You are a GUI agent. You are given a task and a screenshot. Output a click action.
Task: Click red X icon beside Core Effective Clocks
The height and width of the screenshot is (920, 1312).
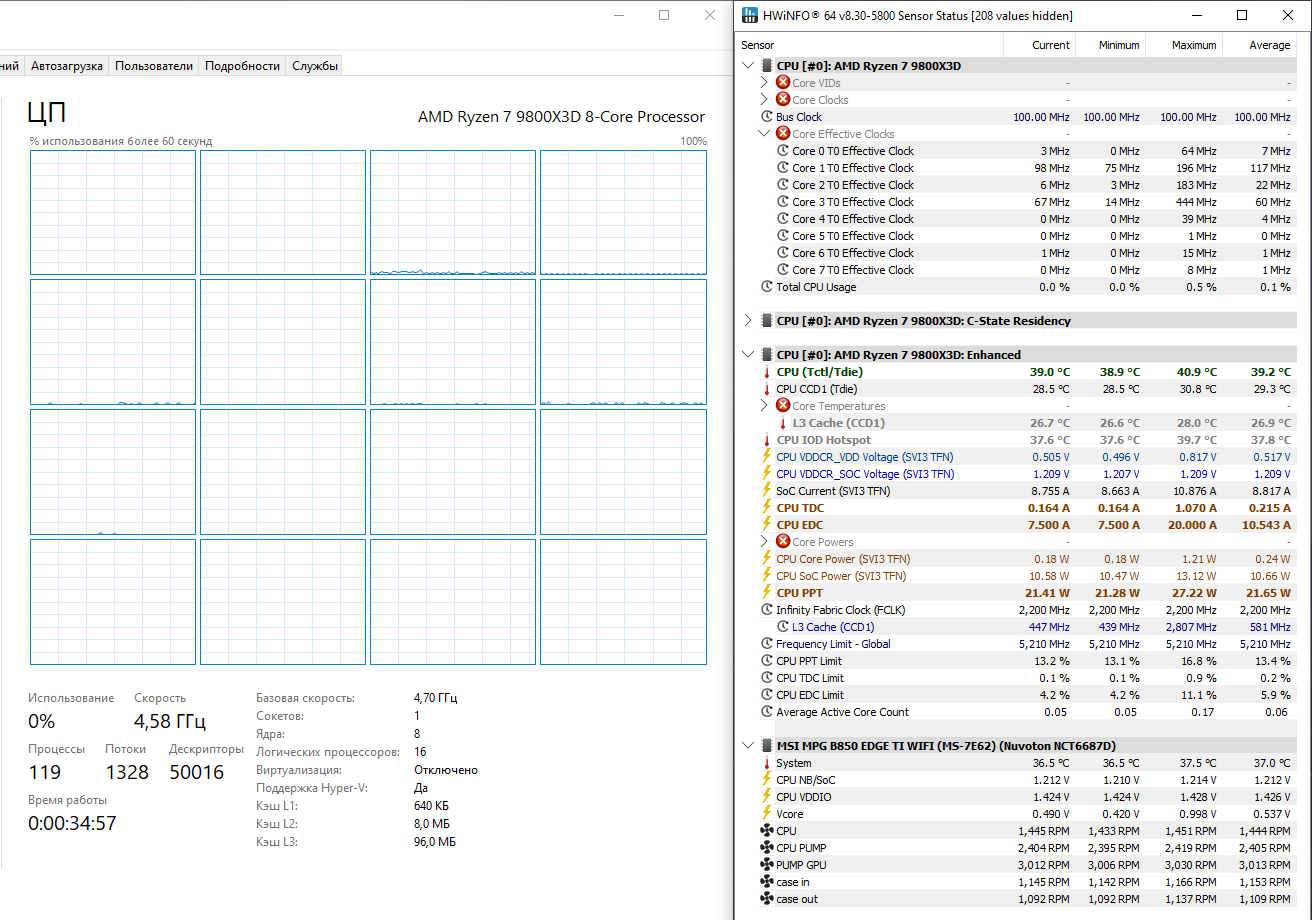pyautogui.click(x=783, y=134)
